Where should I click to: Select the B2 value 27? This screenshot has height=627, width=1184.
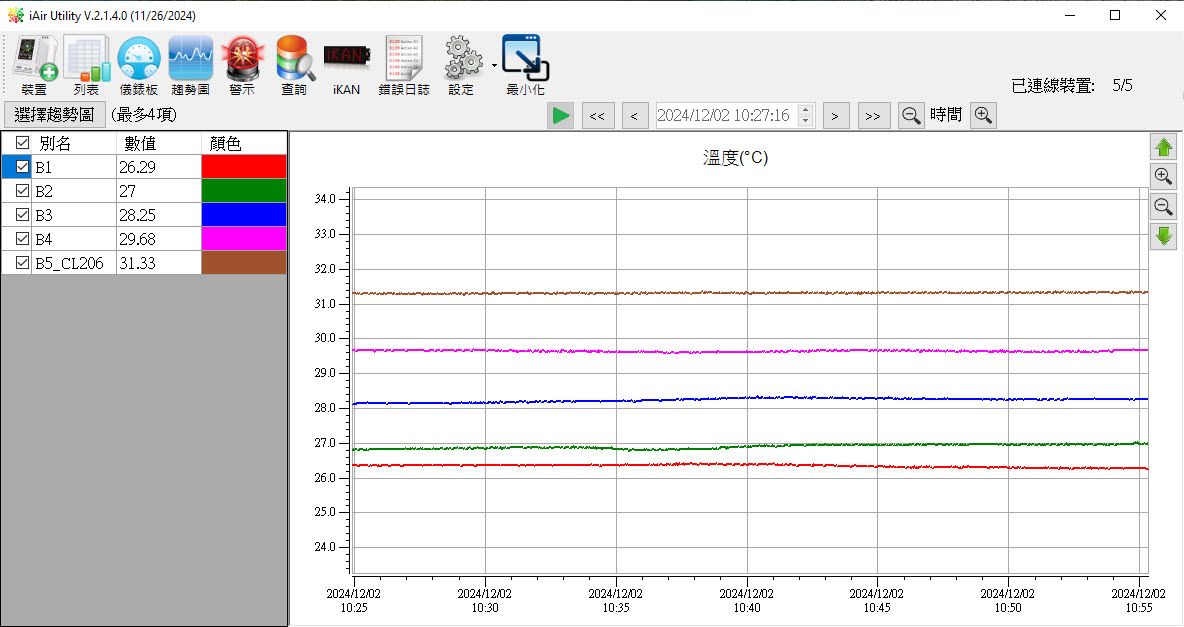point(159,191)
